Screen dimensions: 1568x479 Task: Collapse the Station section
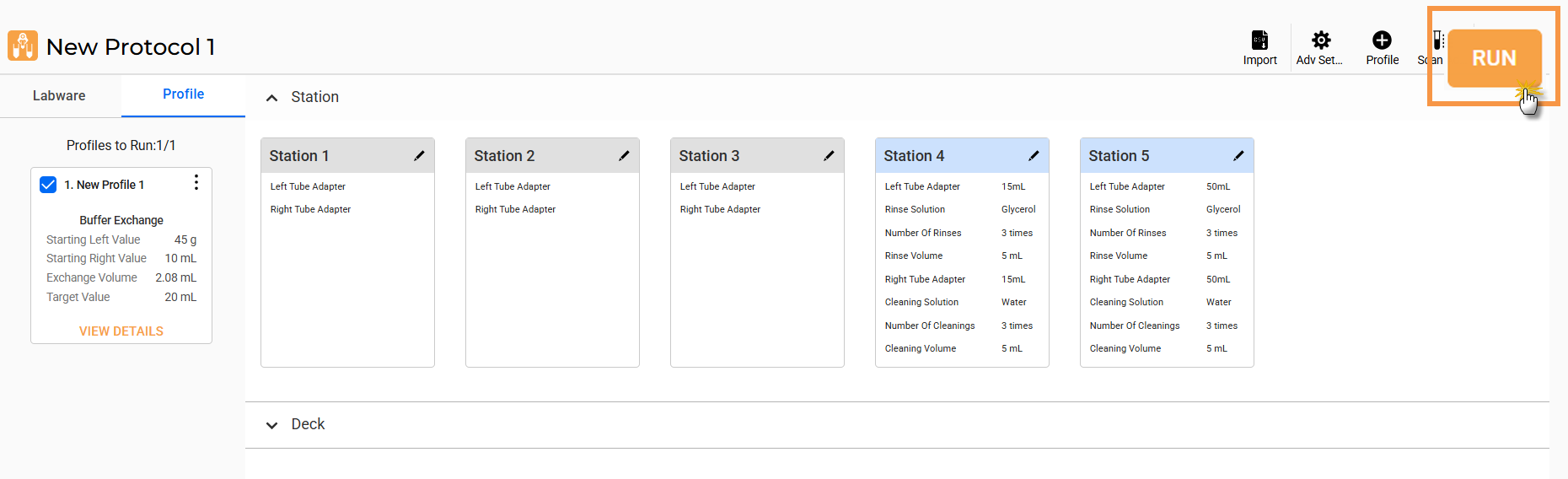point(271,98)
